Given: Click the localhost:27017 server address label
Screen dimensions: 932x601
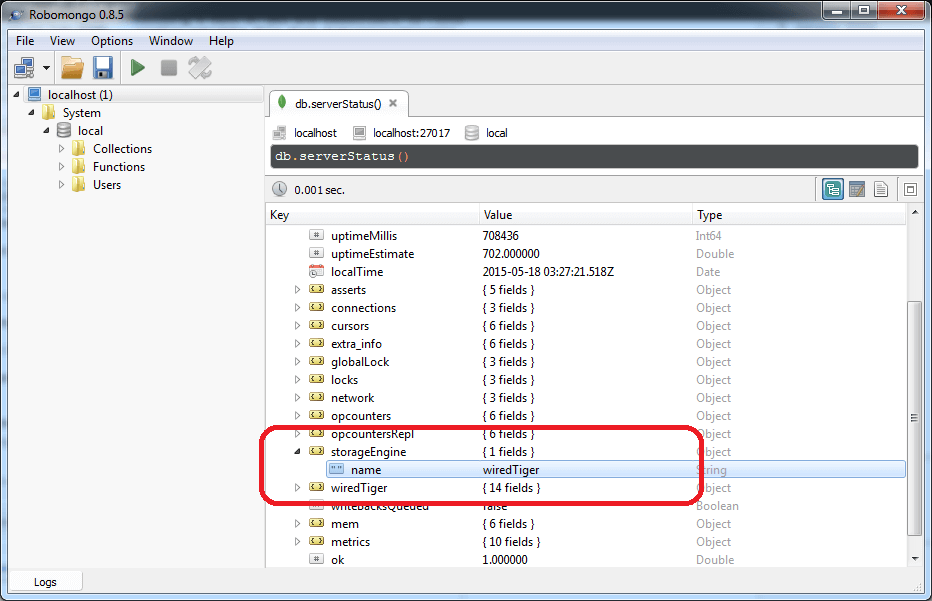Looking at the screenshot, I should (411, 133).
